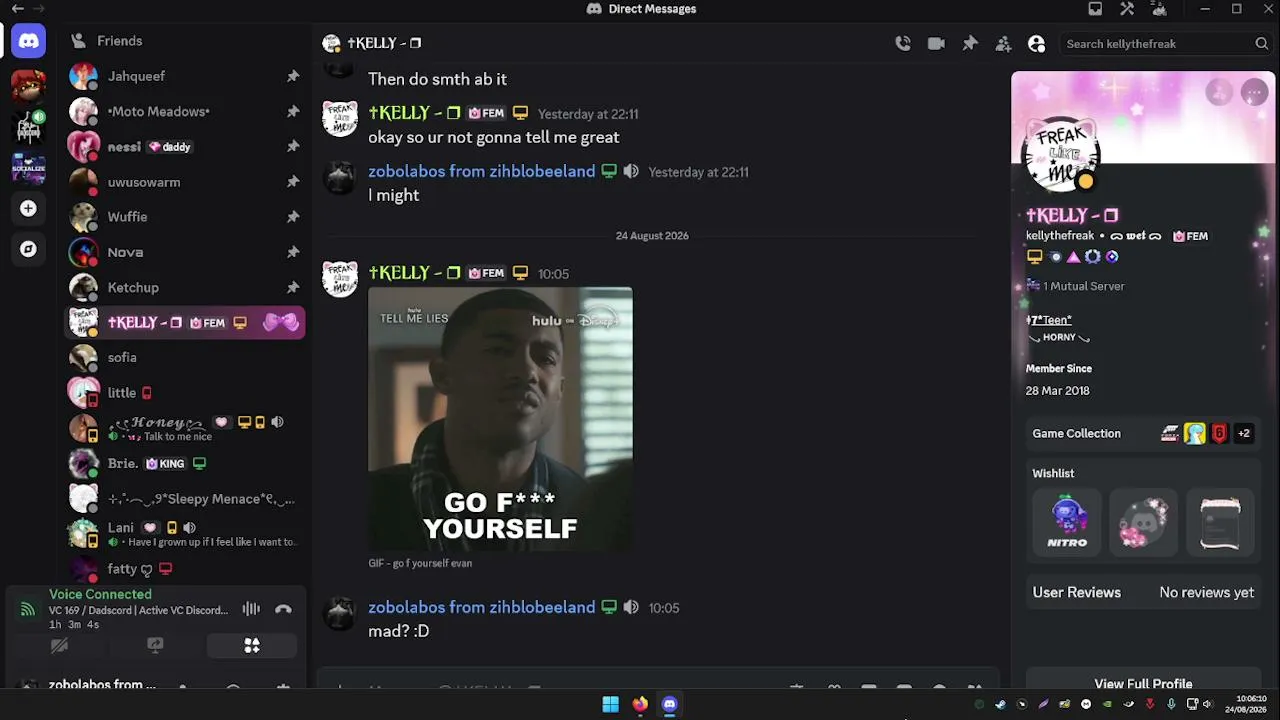Open the Wuffie direct message
The width and height of the screenshot is (1280, 720).
[185, 217]
